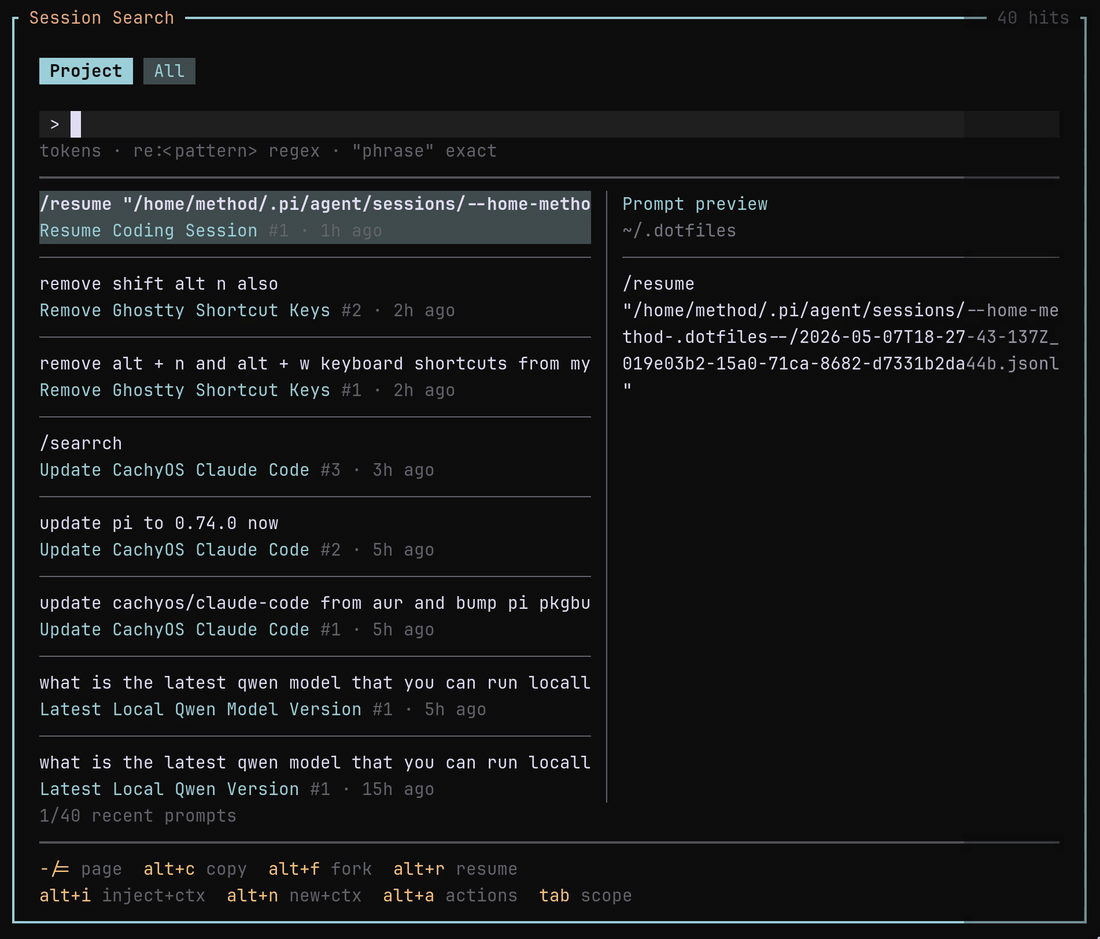1100x939 pixels.
Task: Open 'Remove Ghostty Shortcut Keys #1' session
Action: [x=247, y=391]
